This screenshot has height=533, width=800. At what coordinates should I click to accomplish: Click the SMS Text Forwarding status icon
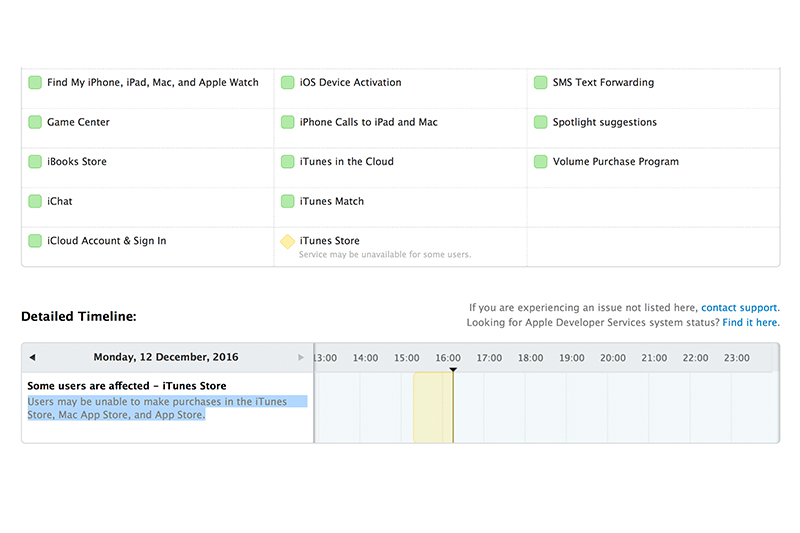541,83
